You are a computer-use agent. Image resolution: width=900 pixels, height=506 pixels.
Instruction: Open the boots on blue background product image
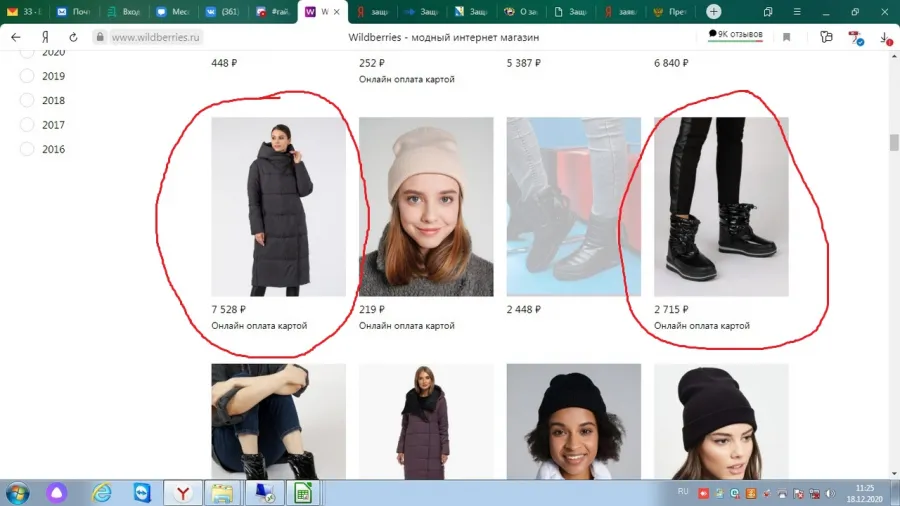pyautogui.click(x=573, y=207)
